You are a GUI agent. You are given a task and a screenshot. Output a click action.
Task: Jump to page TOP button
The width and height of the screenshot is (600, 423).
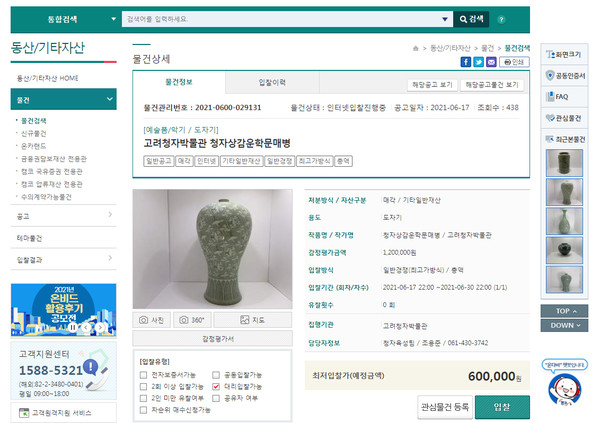[x=564, y=311]
